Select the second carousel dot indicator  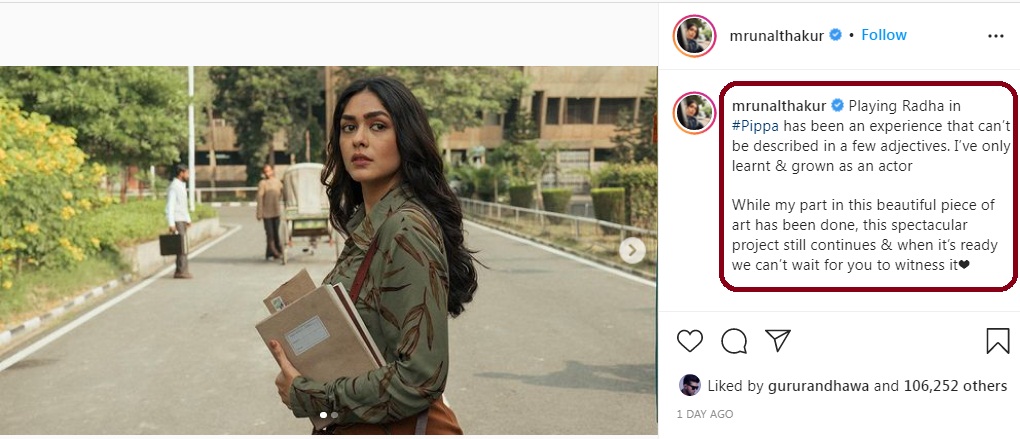click(334, 414)
